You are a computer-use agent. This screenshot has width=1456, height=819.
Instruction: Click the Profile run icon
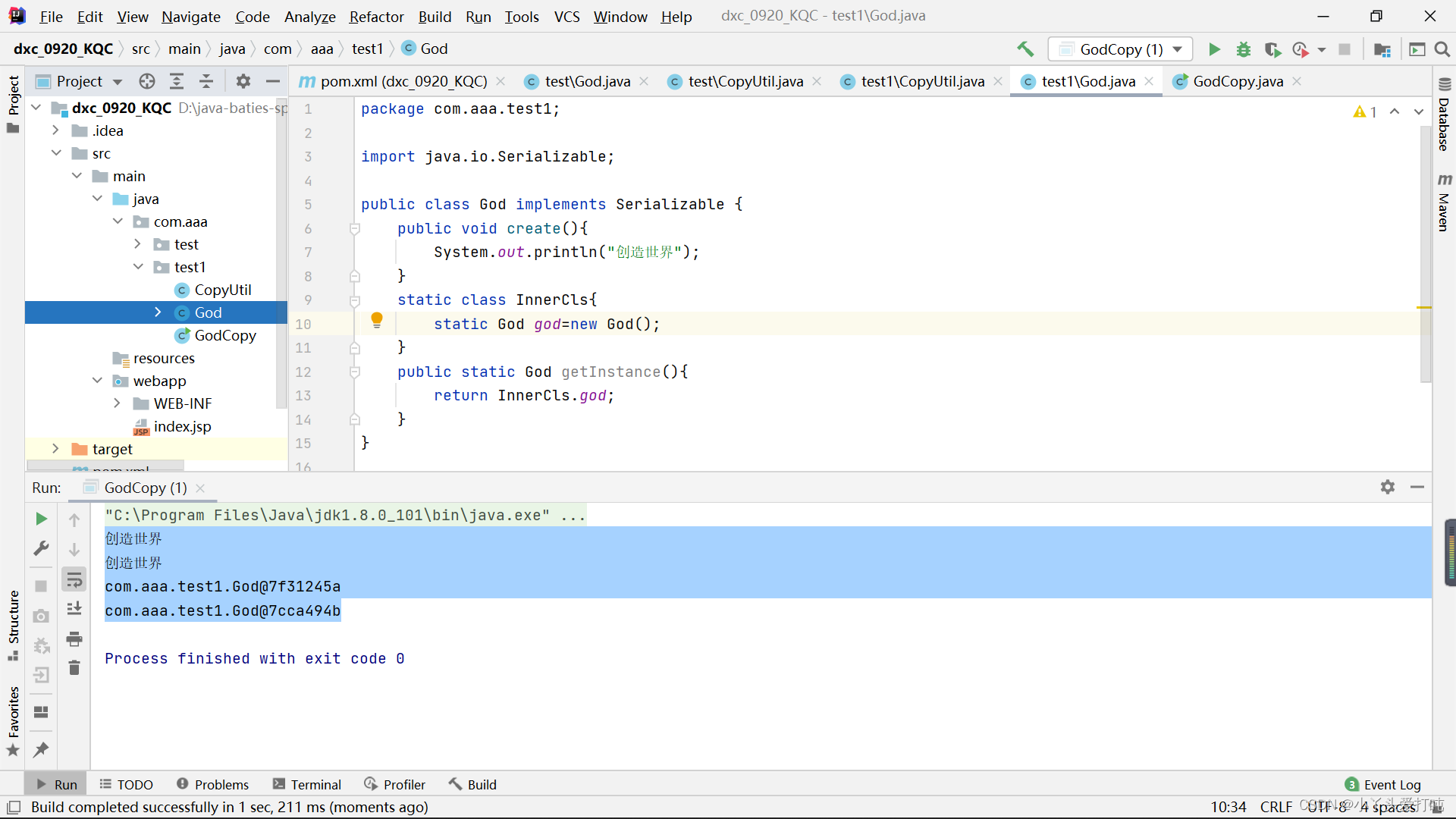point(1301,49)
